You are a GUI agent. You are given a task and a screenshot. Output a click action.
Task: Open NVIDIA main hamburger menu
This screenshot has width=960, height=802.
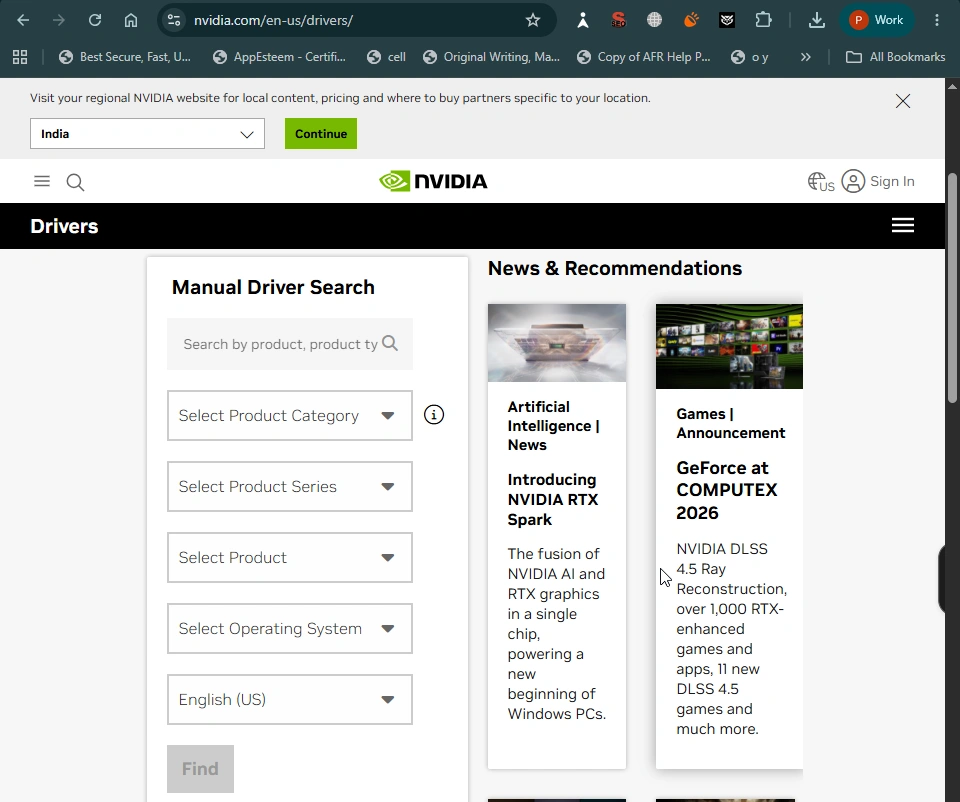click(42, 181)
